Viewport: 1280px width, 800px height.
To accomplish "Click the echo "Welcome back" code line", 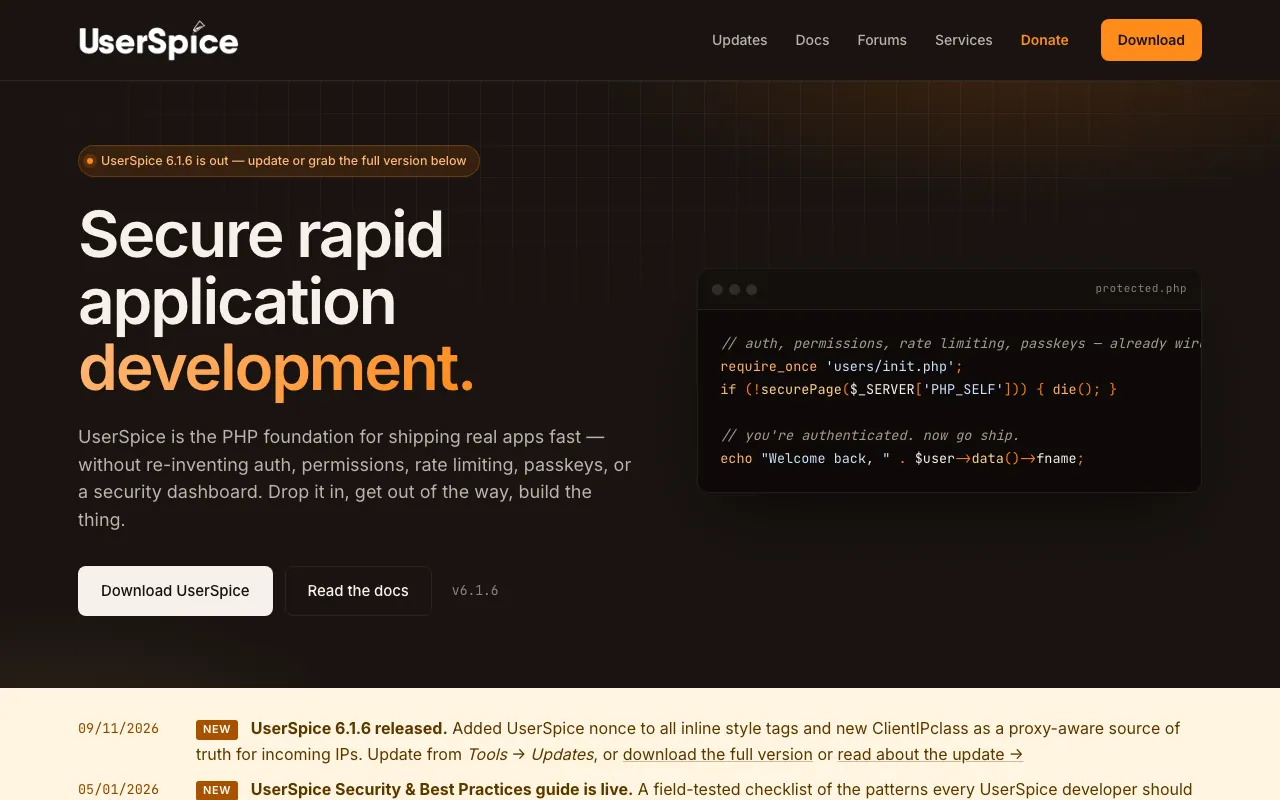I will pyautogui.click(x=902, y=458).
